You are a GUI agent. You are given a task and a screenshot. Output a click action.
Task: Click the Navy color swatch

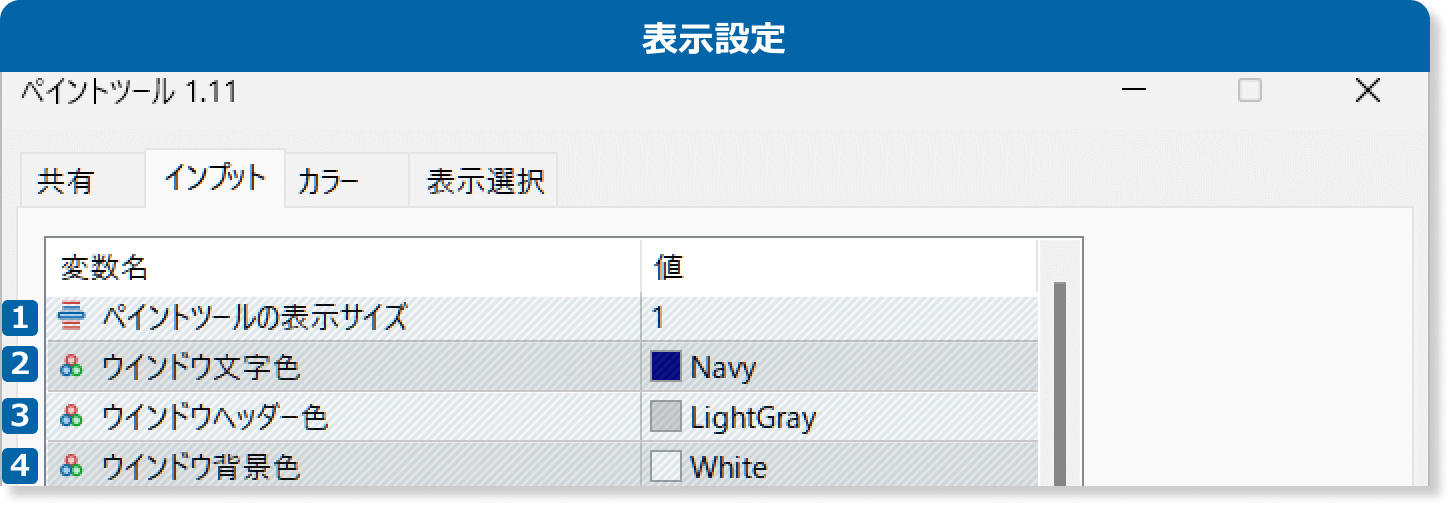tap(665, 367)
